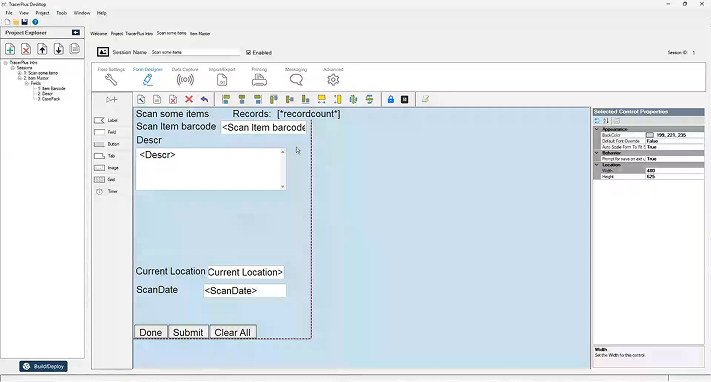Collapse the Location property group
Image resolution: width=711 pixels, height=382 pixels.
[597, 165]
